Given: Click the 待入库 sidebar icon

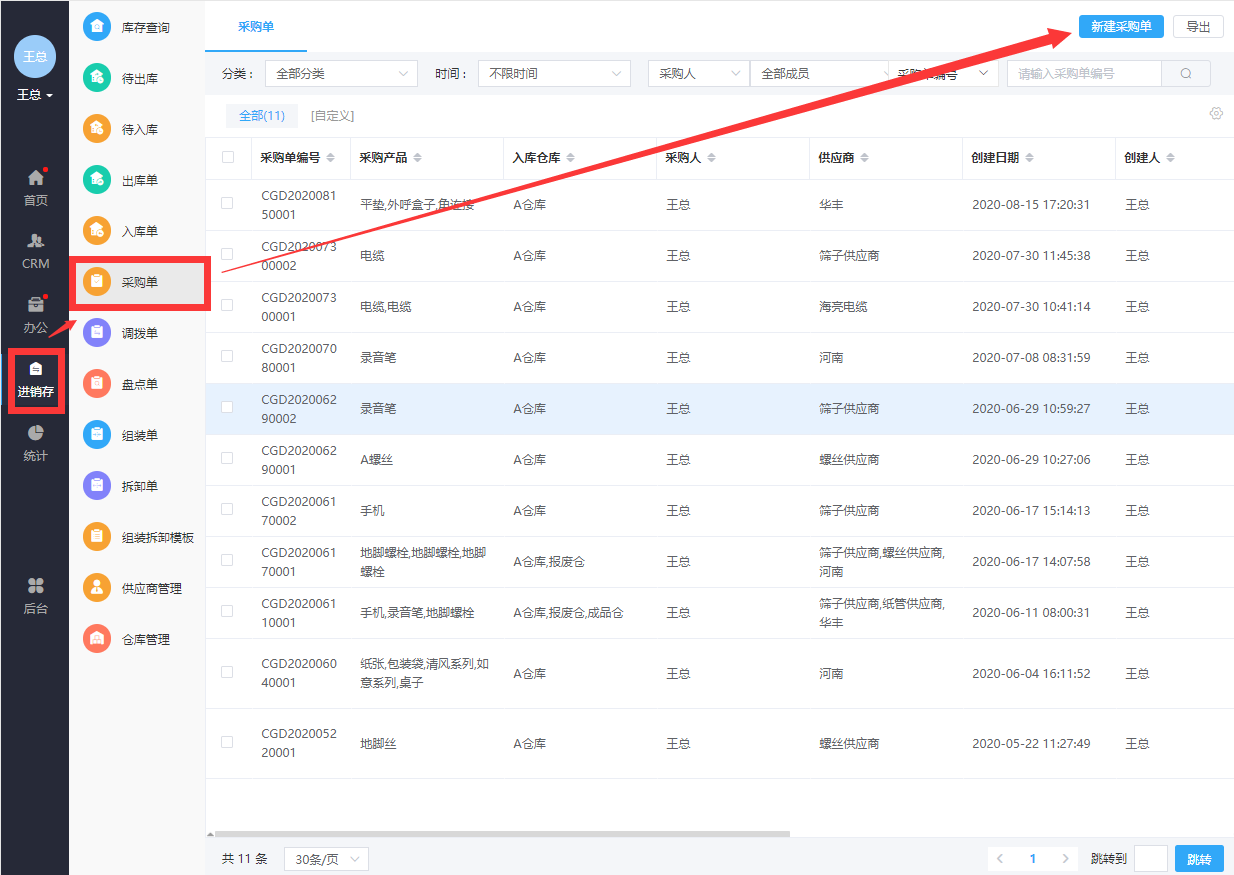Looking at the screenshot, I should click(97, 129).
